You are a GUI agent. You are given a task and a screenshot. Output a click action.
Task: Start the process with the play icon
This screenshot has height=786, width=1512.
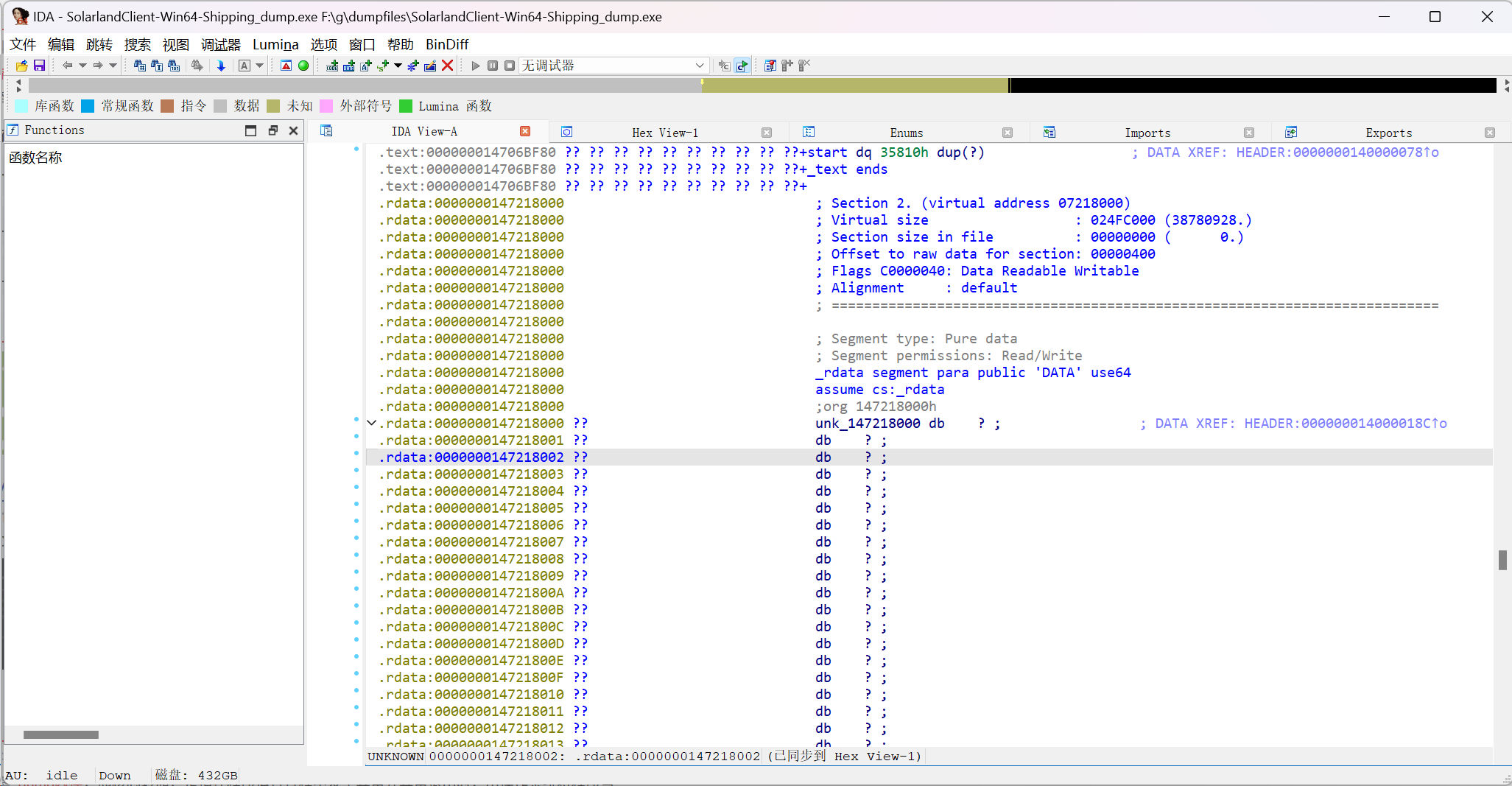point(475,66)
